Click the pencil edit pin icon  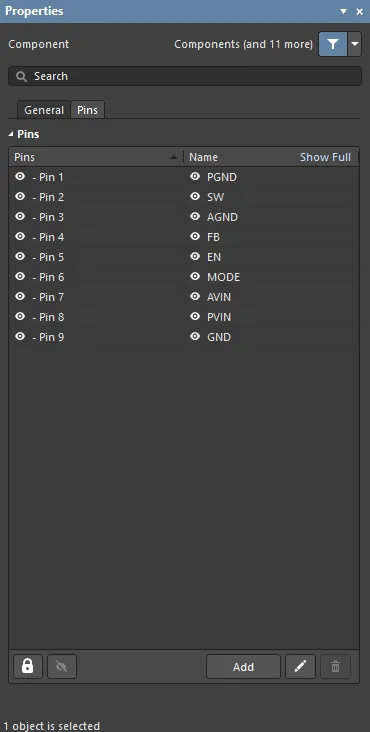click(x=300, y=667)
